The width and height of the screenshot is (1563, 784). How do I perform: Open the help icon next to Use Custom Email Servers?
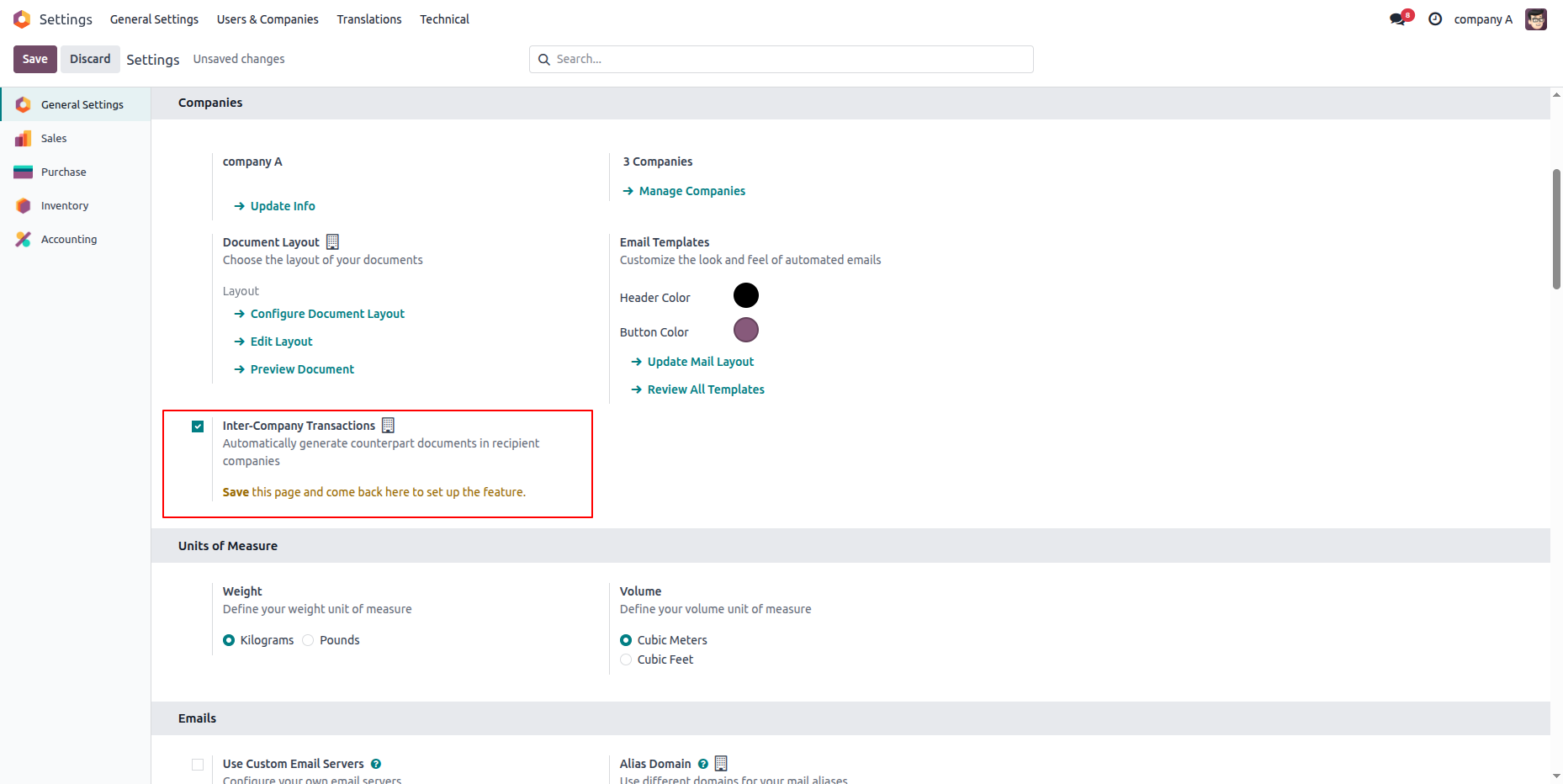point(375,764)
